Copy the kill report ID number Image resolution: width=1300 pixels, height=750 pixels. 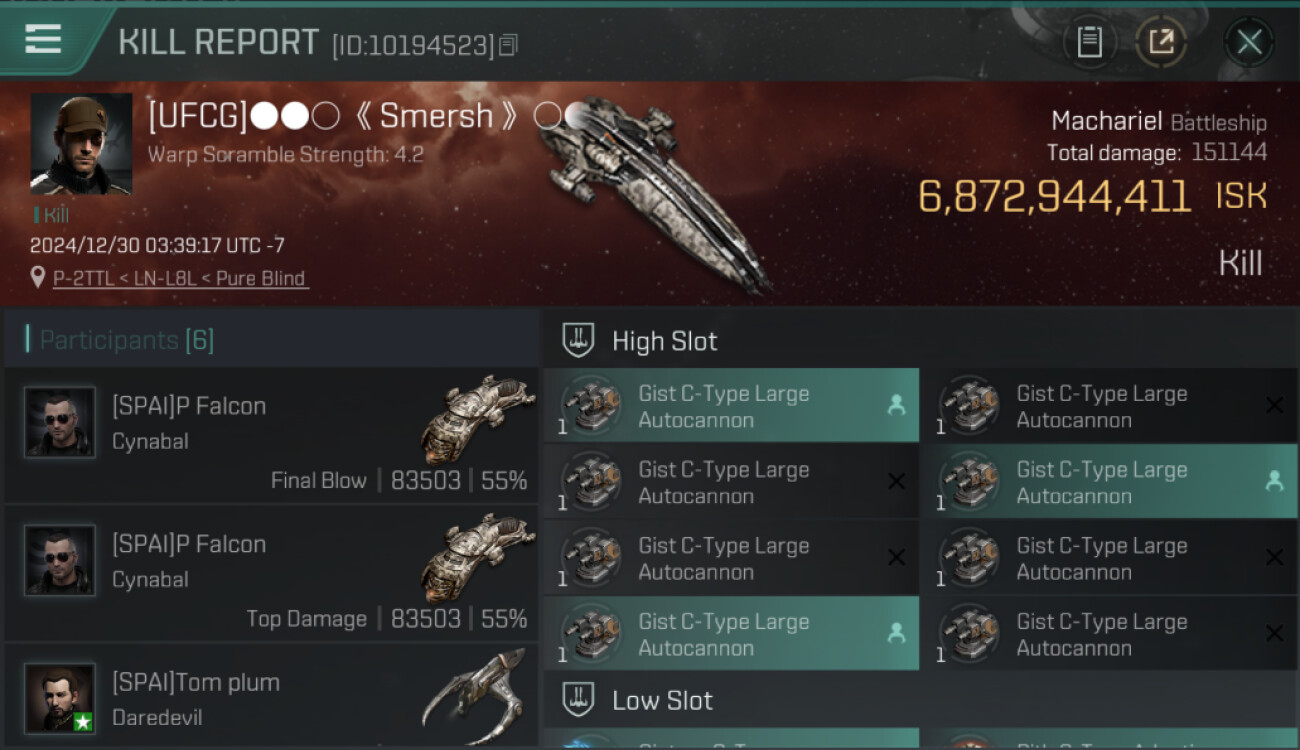pyautogui.click(x=509, y=45)
